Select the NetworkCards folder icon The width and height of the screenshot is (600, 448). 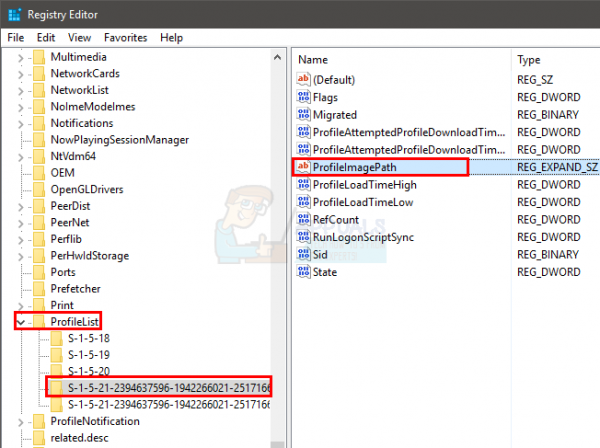point(39,73)
